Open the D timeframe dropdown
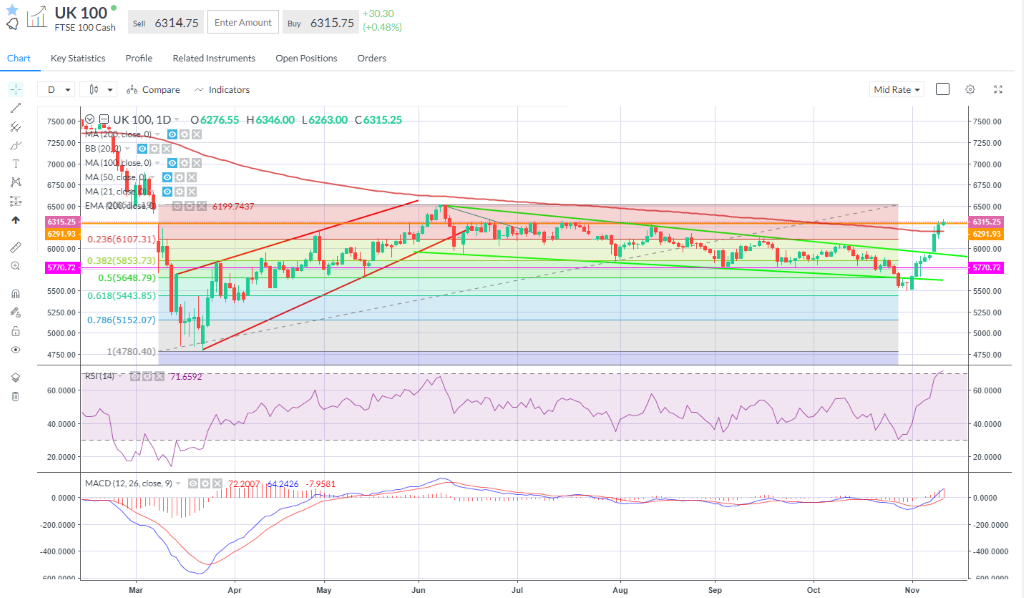The image size is (1024, 598). pos(56,89)
